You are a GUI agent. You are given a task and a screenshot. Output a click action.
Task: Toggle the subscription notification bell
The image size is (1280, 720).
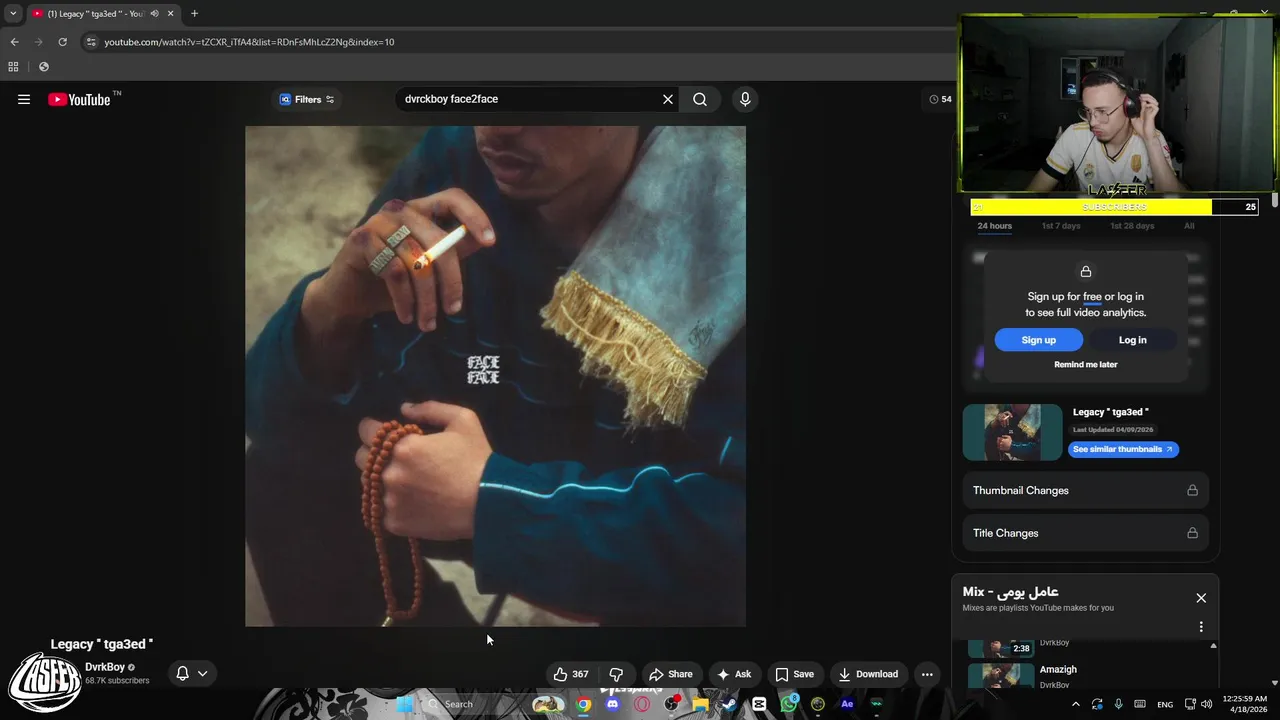[182, 673]
